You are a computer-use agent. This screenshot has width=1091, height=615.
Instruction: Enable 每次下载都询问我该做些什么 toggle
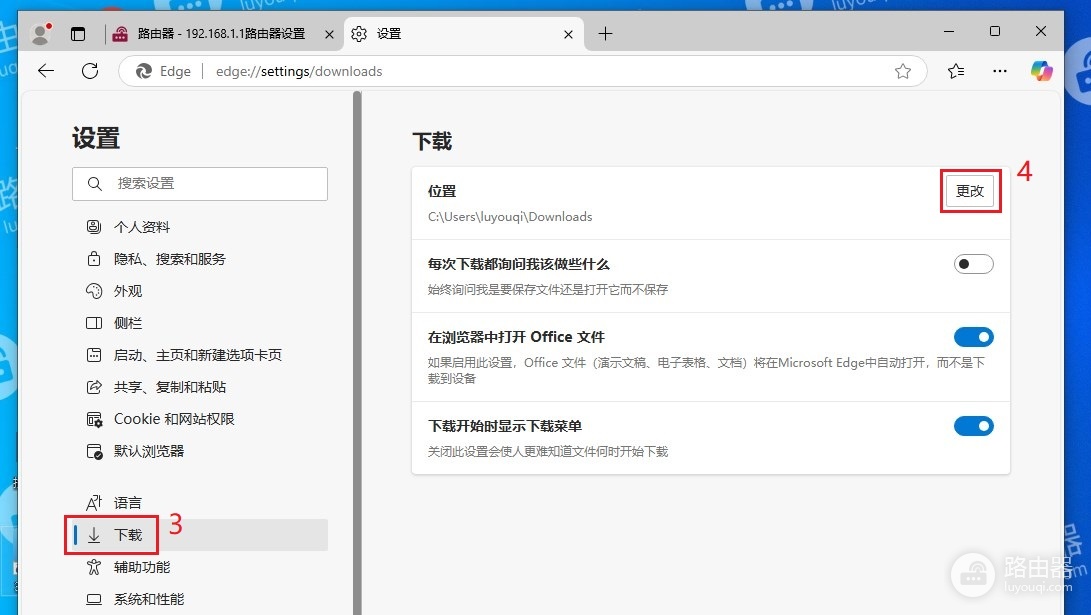point(973,264)
